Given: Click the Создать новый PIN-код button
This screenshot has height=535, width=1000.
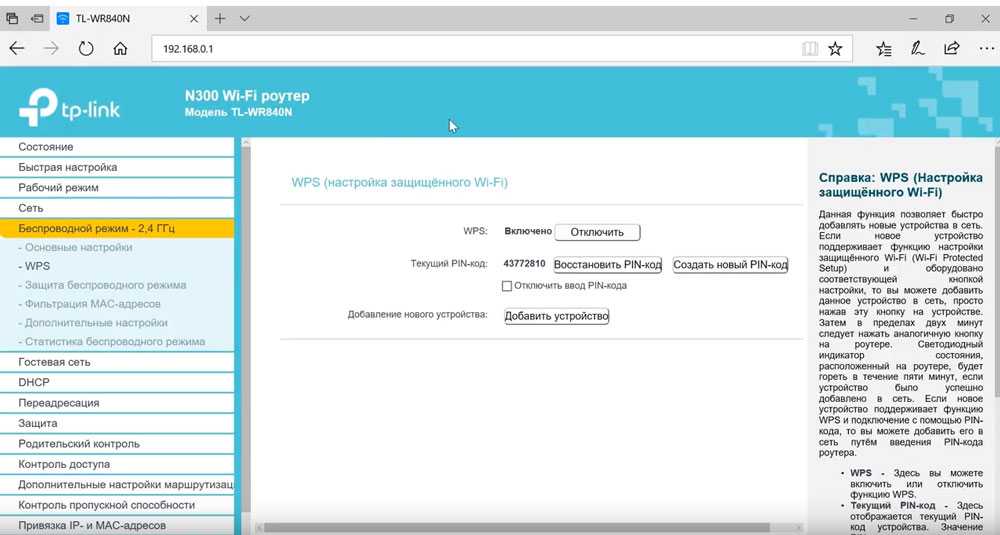Looking at the screenshot, I should coord(730,265).
